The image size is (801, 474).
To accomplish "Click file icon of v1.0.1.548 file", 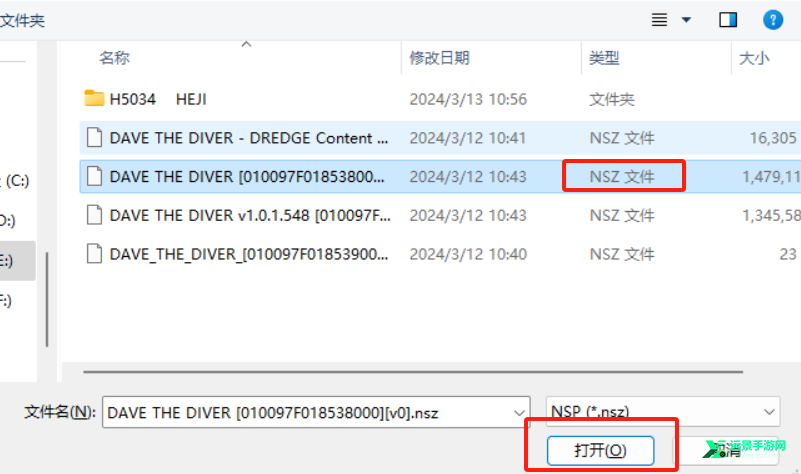I will click(94, 215).
